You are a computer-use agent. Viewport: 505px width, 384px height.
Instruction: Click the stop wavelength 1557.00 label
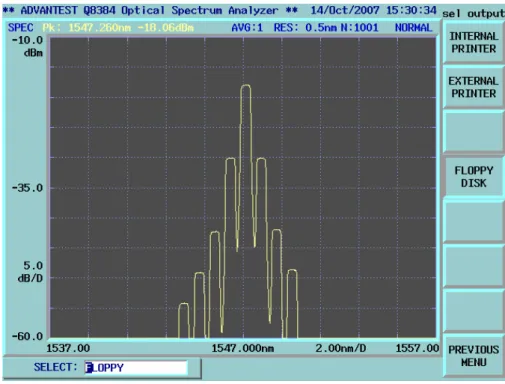point(417,348)
